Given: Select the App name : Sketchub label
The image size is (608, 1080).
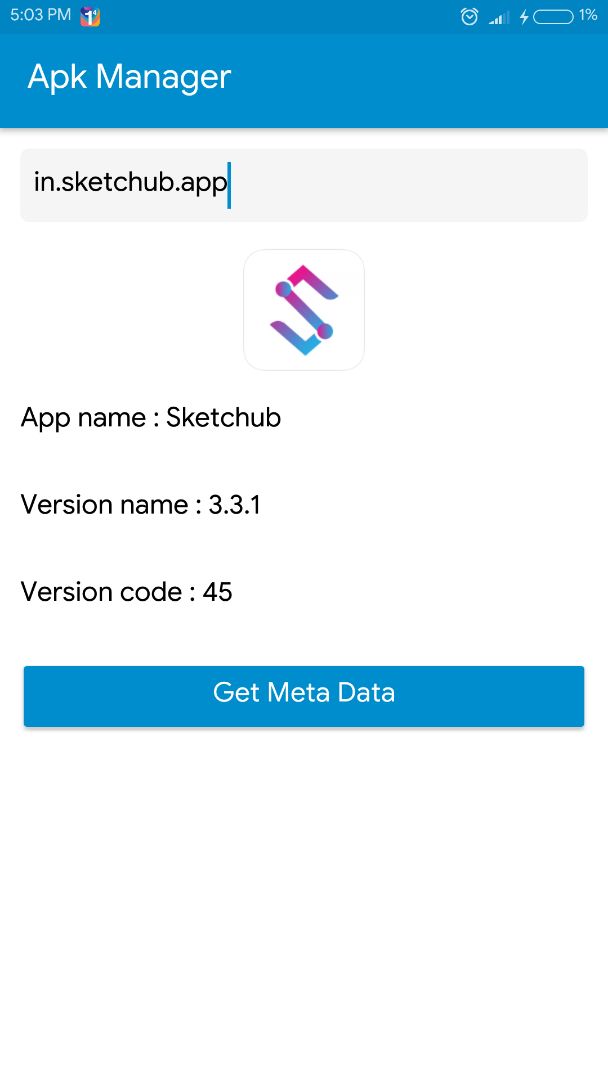Looking at the screenshot, I should point(150,418).
